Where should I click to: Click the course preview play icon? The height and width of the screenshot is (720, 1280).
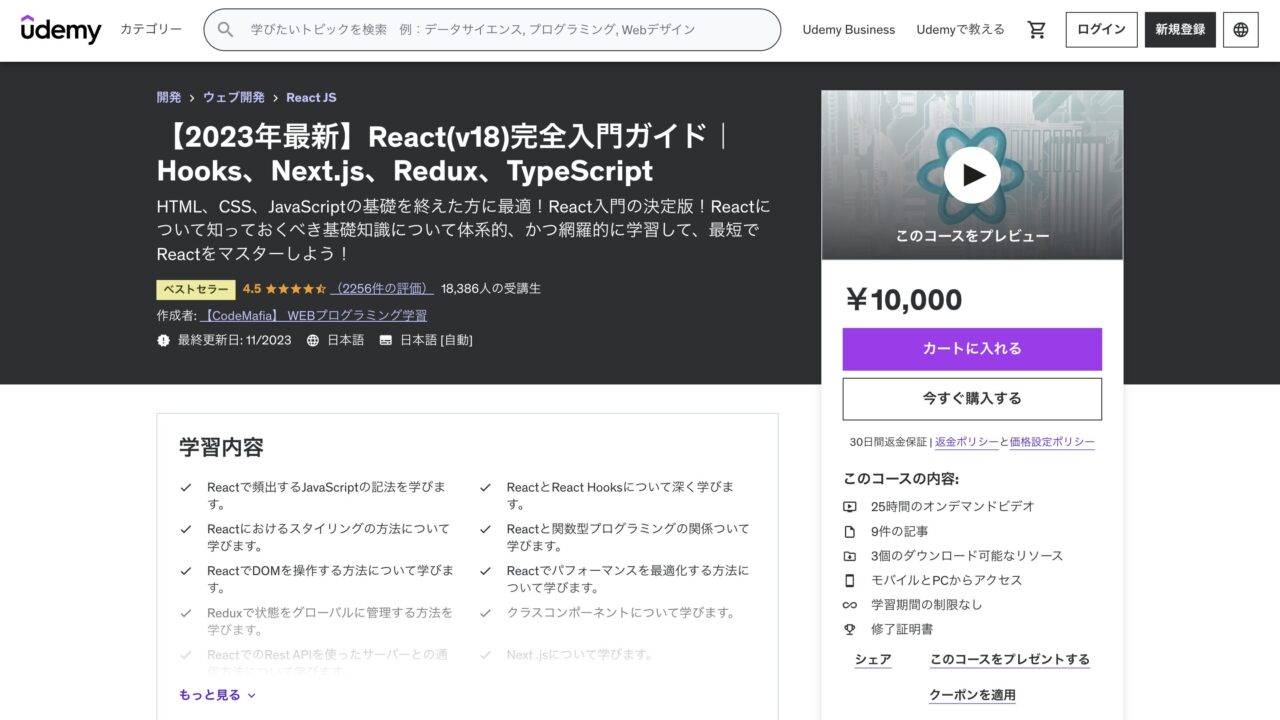point(971,174)
